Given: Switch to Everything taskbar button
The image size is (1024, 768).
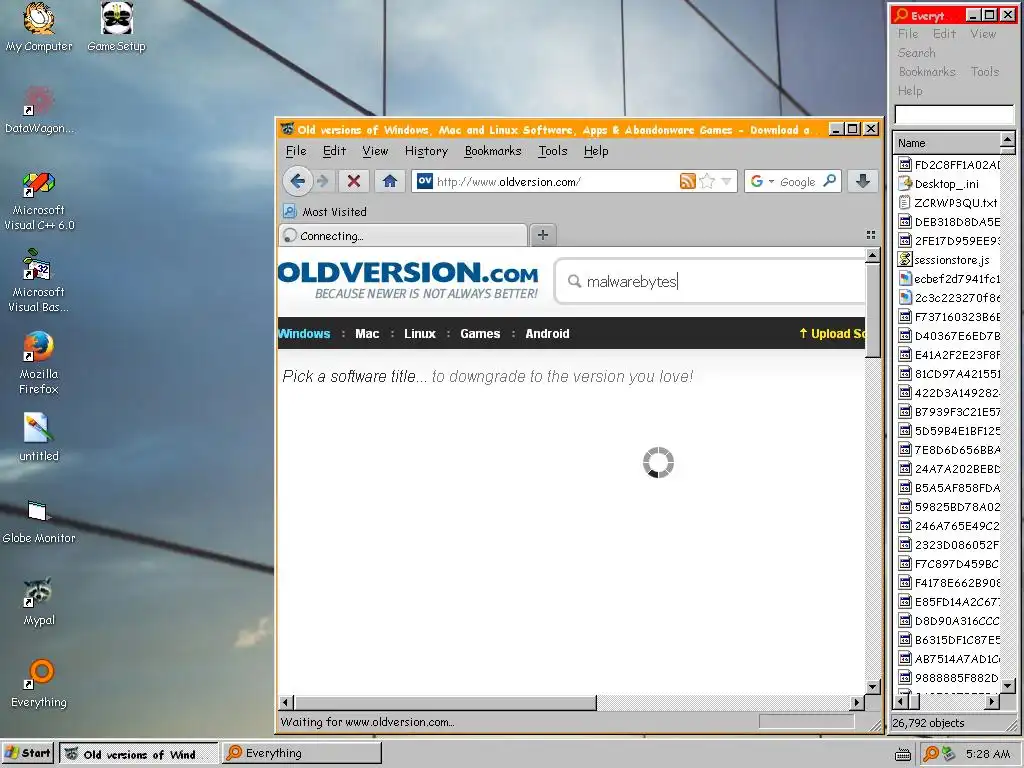Looking at the screenshot, I should (x=302, y=754).
